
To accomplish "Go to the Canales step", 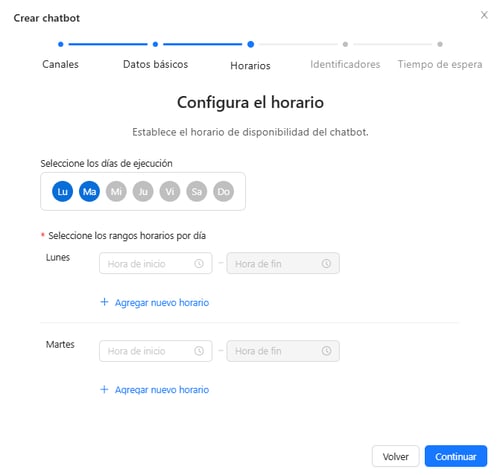I will coord(60,64).
